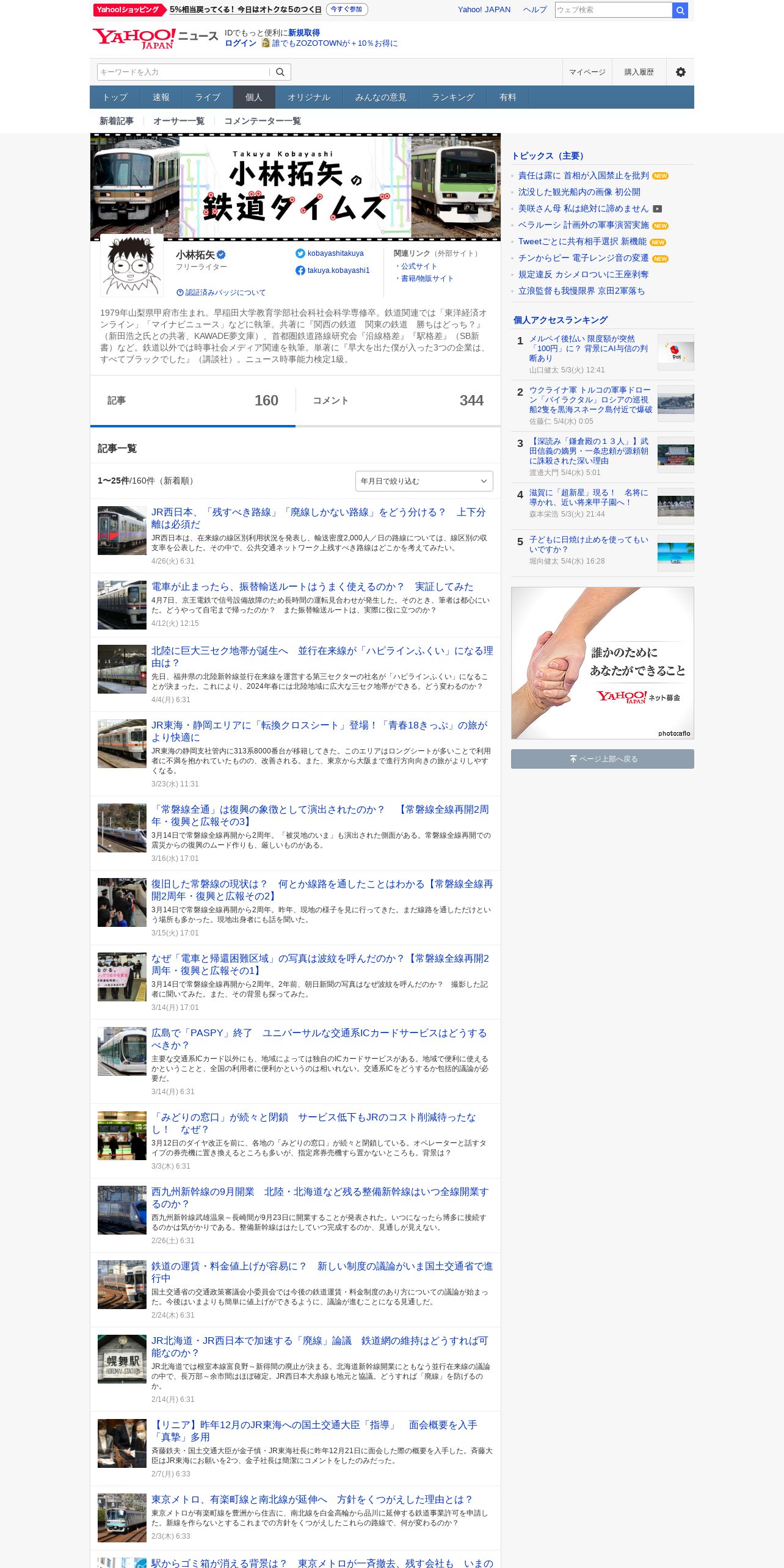Switch to the 速報 tab
The image size is (784, 1568).
point(161,97)
